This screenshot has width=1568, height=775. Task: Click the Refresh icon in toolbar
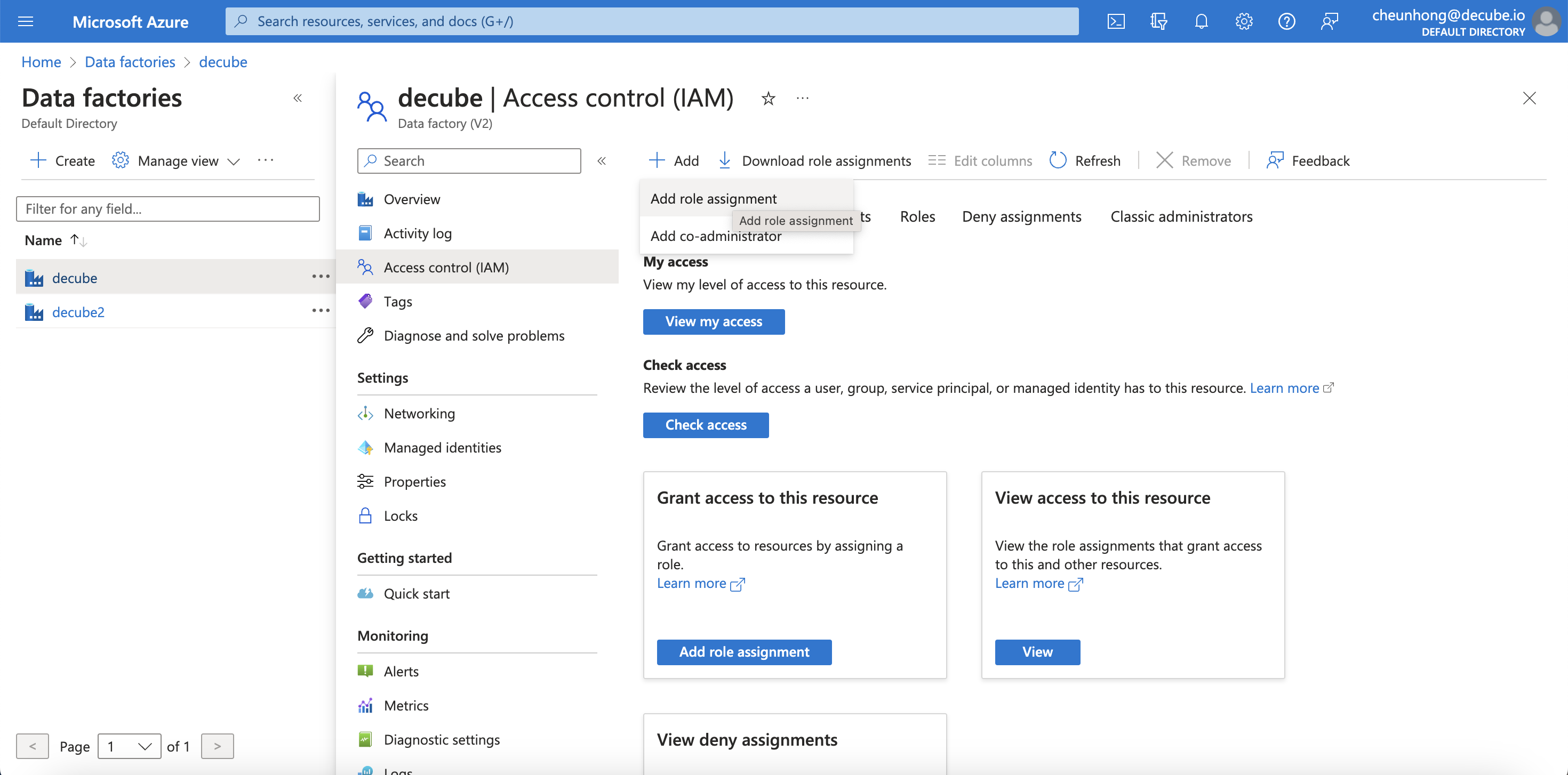click(x=1058, y=160)
